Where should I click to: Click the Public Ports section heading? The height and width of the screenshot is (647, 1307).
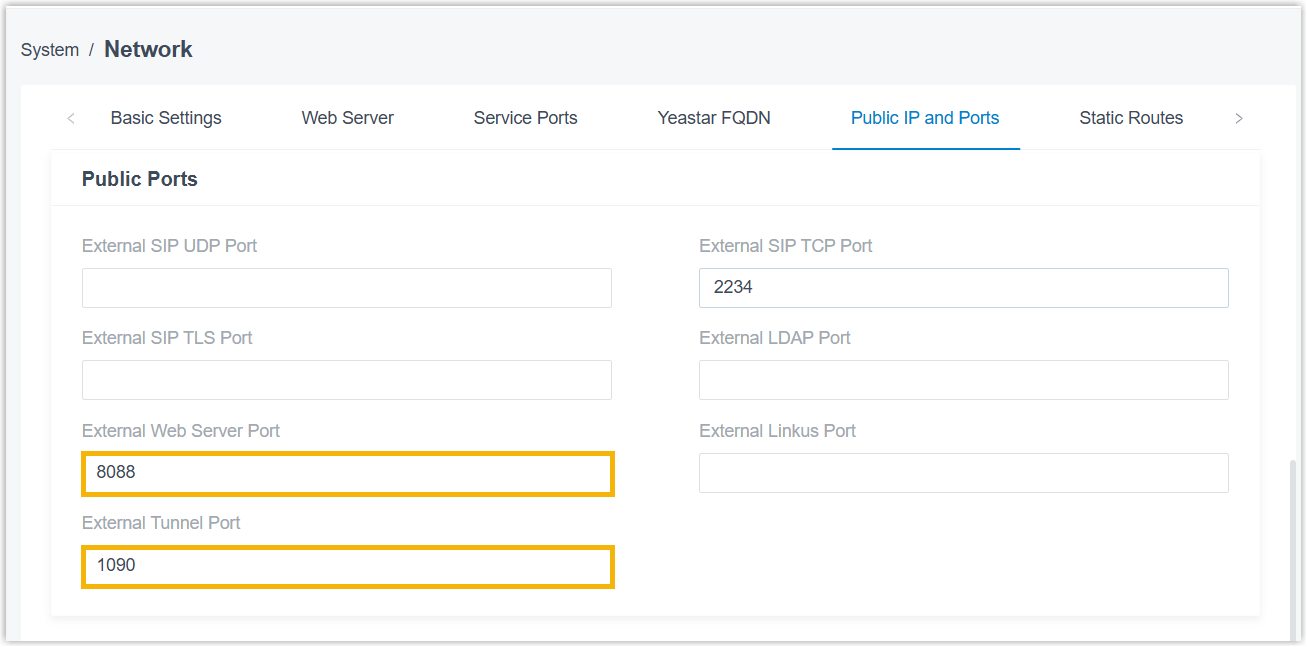click(x=140, y=179)
